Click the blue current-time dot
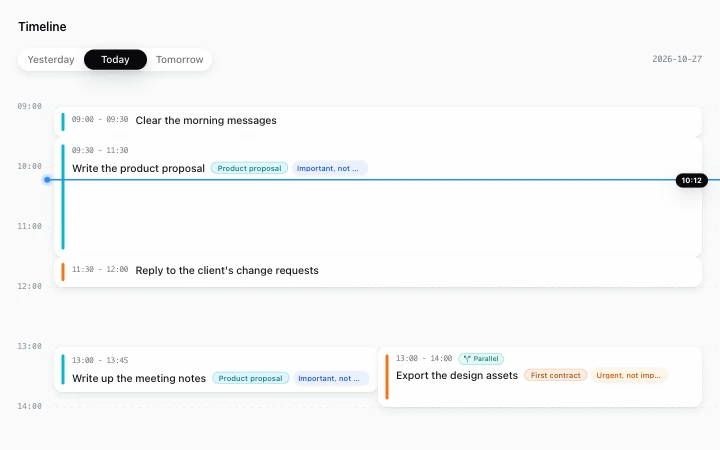Image resolution: width=720 pixels, height=450 pixels. pos(47,180)
